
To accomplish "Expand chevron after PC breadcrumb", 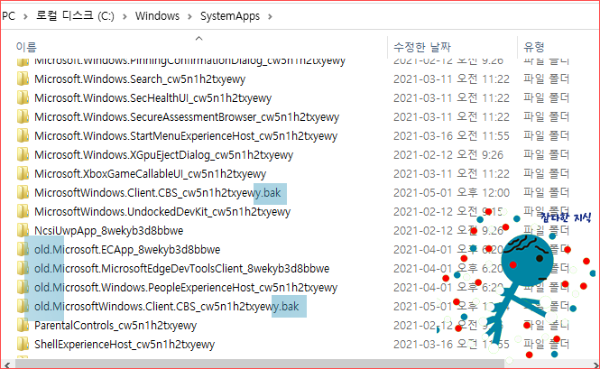I will point(25,16).
